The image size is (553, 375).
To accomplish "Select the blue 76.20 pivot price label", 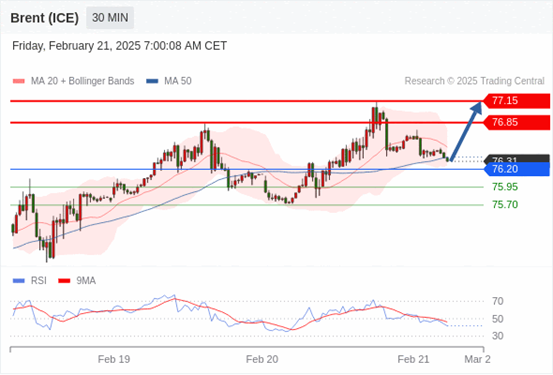I will [516, 169].
